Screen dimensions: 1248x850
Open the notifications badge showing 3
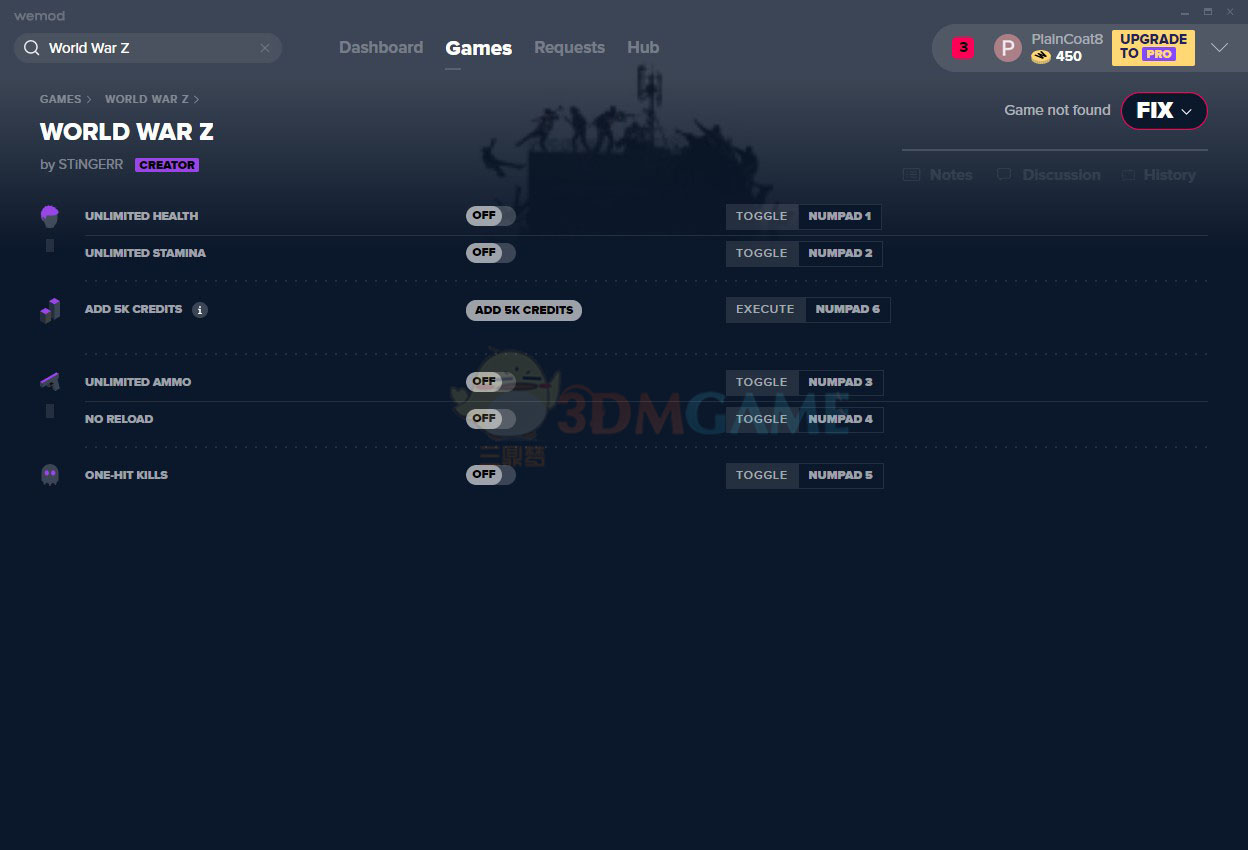point(962,47)
